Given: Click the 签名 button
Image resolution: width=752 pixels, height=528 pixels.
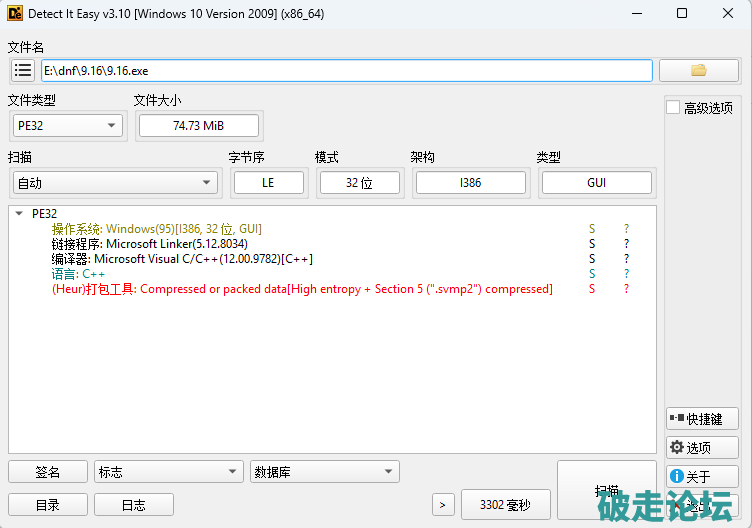Looking at the screenshot, I should pyautogui.click(x=47, y=472).
